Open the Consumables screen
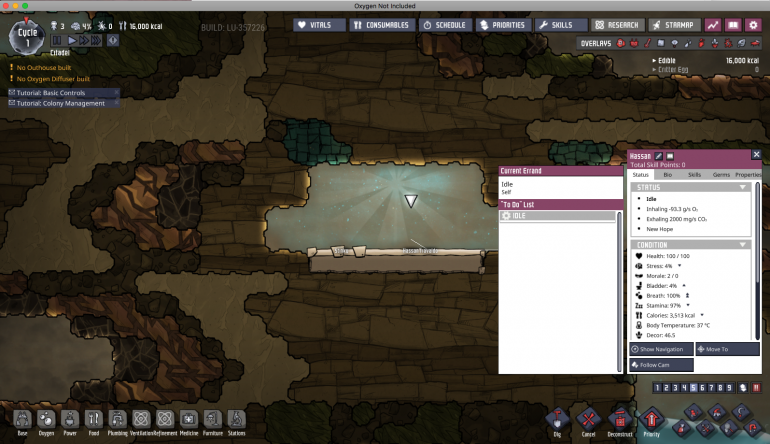The width and height of the screenshot is (770, 444). 382,25
